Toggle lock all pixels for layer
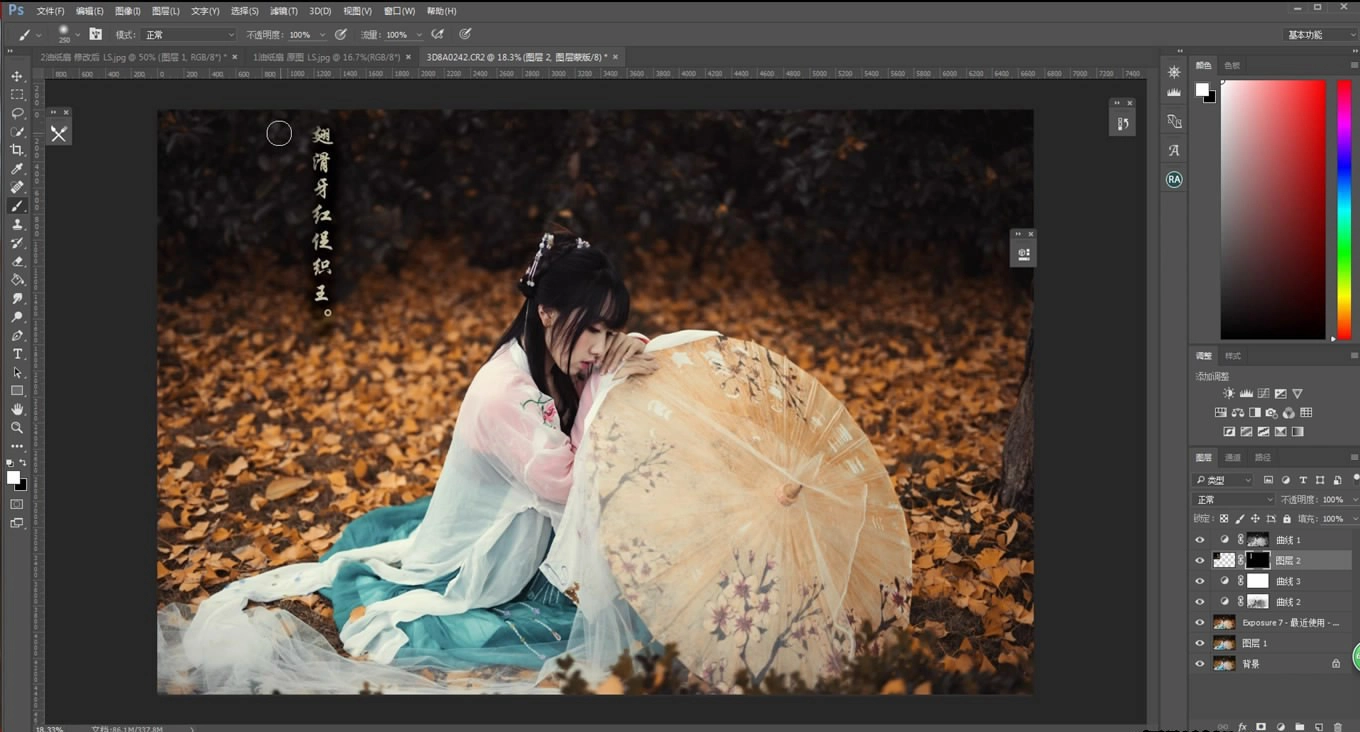 pyautogui.click(x=1288, y=519)
